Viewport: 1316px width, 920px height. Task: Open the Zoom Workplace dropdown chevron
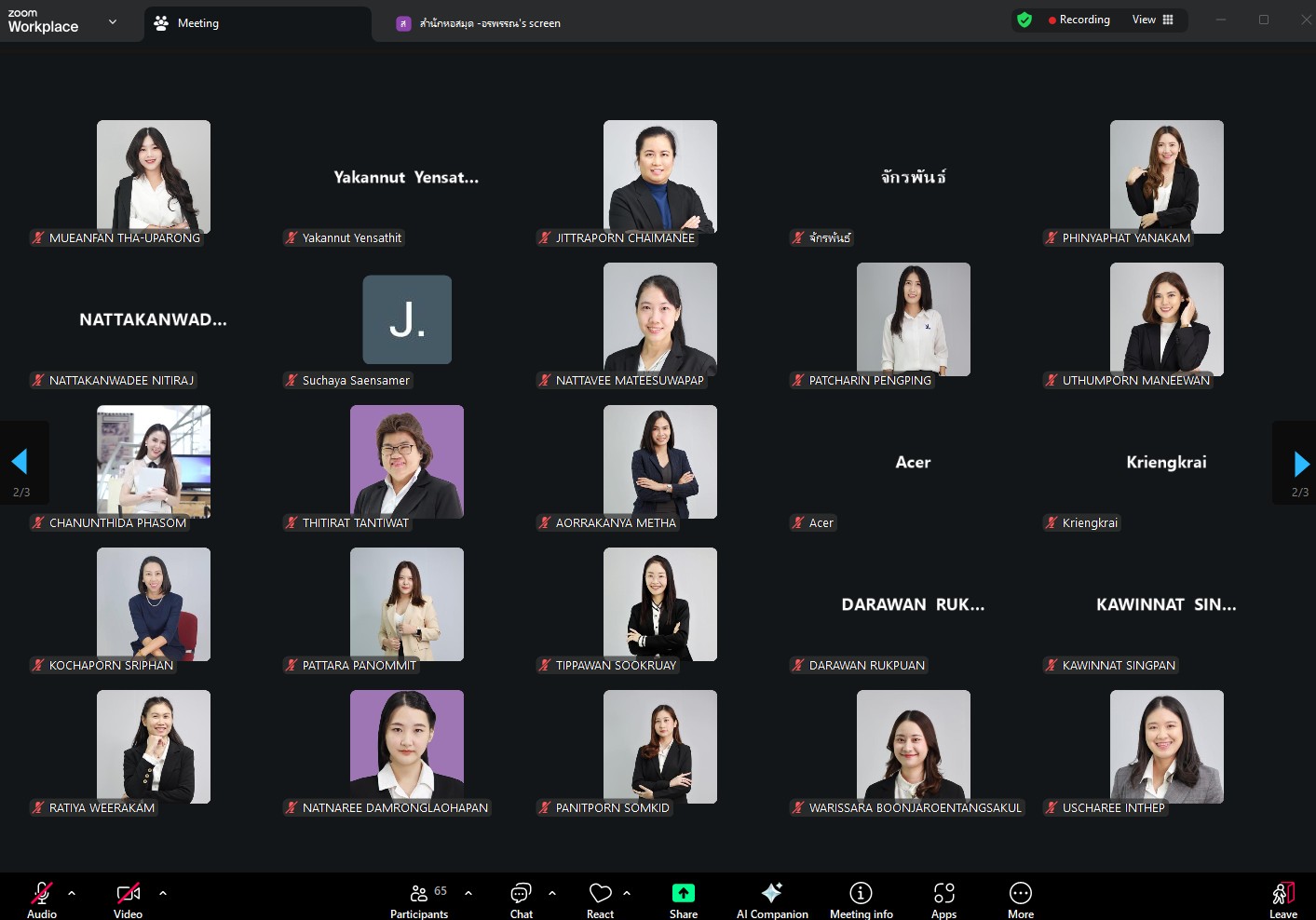tap(113, 21)
